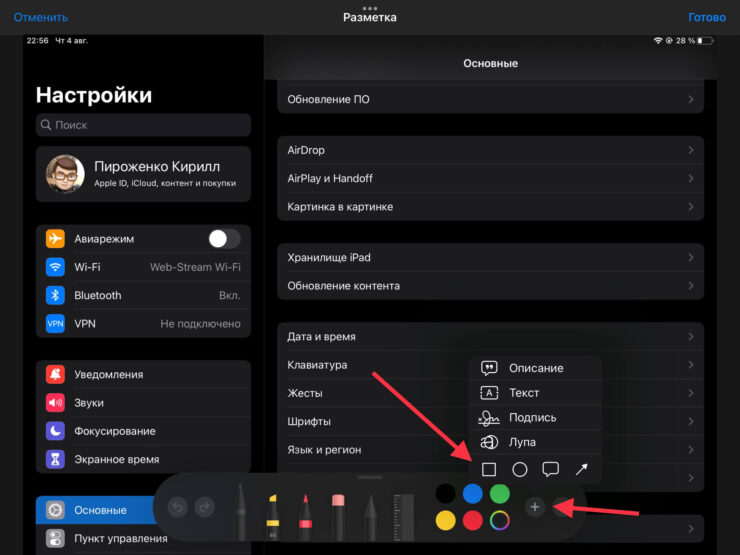The height and width of the screenshot is (555, 740).
Task: Add a speech bubble shape
Action: pyautogui.click(x=550, y=469)
